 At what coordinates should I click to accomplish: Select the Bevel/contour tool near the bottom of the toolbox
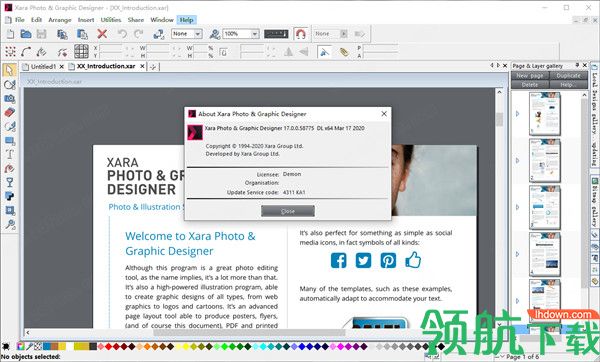click(x=10, y=210)
